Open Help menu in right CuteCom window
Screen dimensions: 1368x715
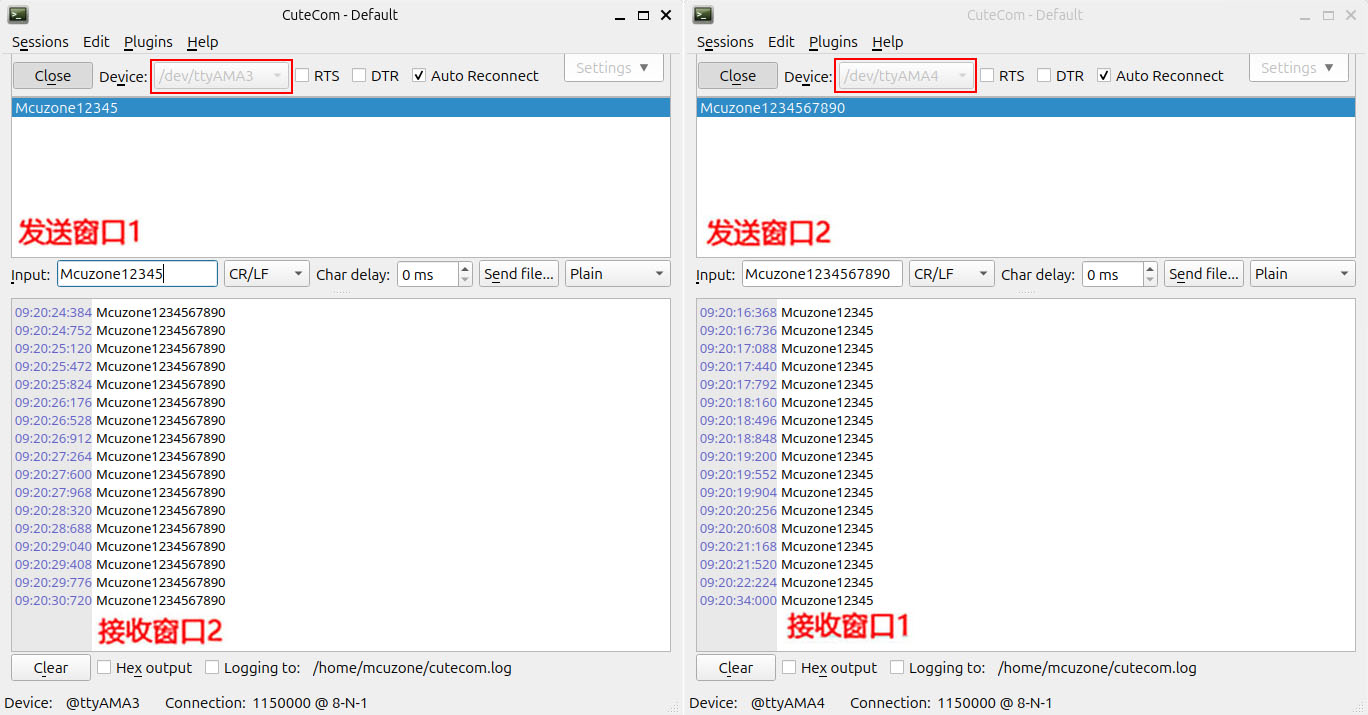(x=888, y=42)
